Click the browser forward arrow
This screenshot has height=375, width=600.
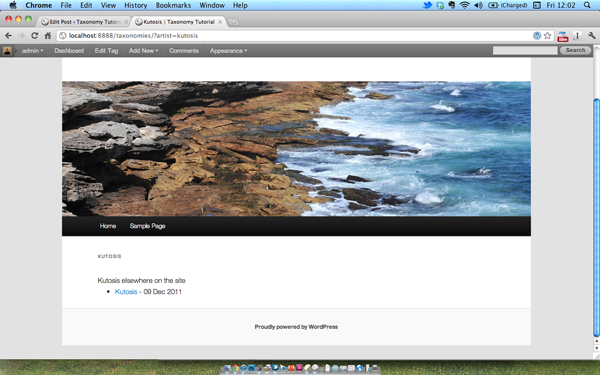click(21, 36)
